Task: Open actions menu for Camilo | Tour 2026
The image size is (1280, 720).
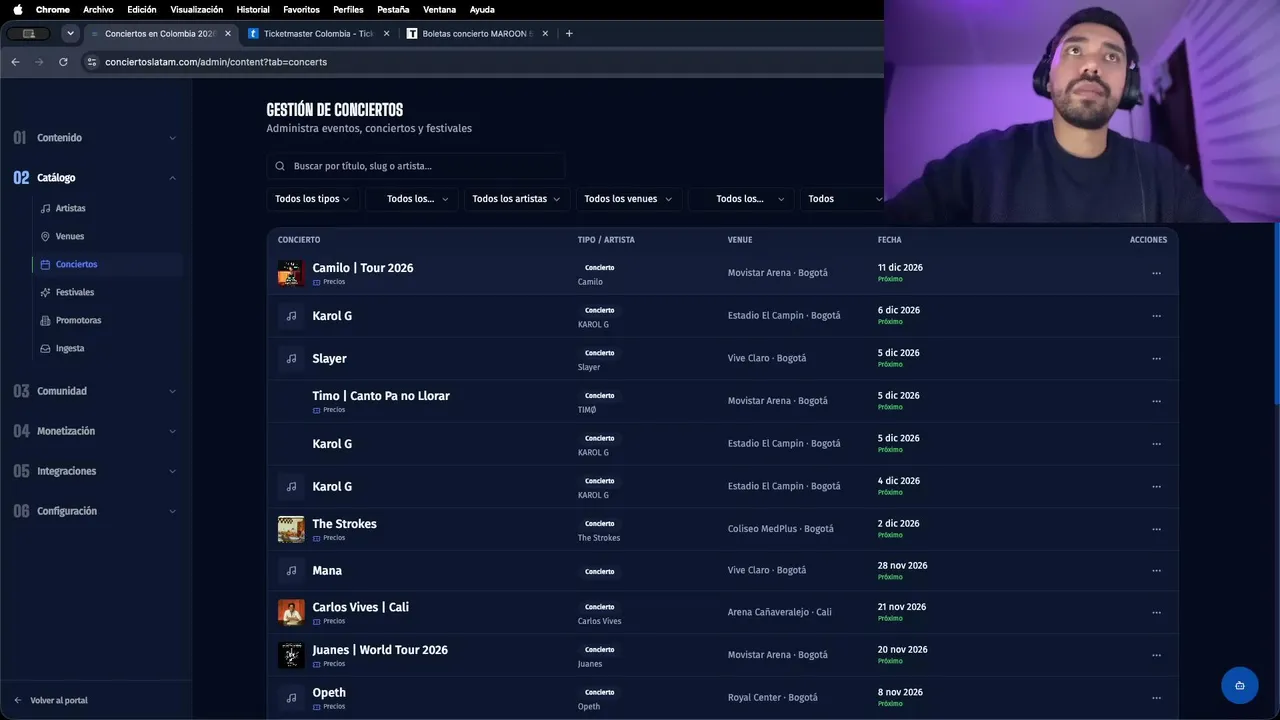Action: (x=1156, y=273)
